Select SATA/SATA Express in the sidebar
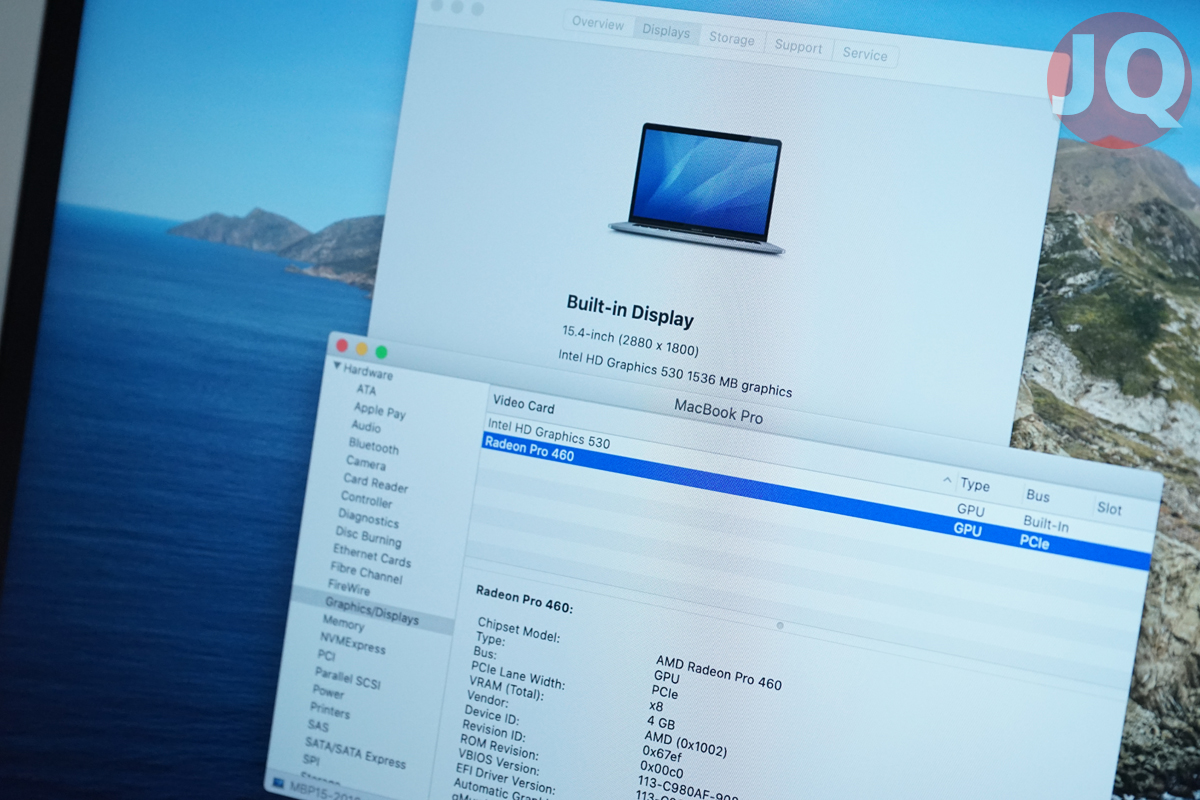Screen dimensions: 1200x800 pos(355,751)
